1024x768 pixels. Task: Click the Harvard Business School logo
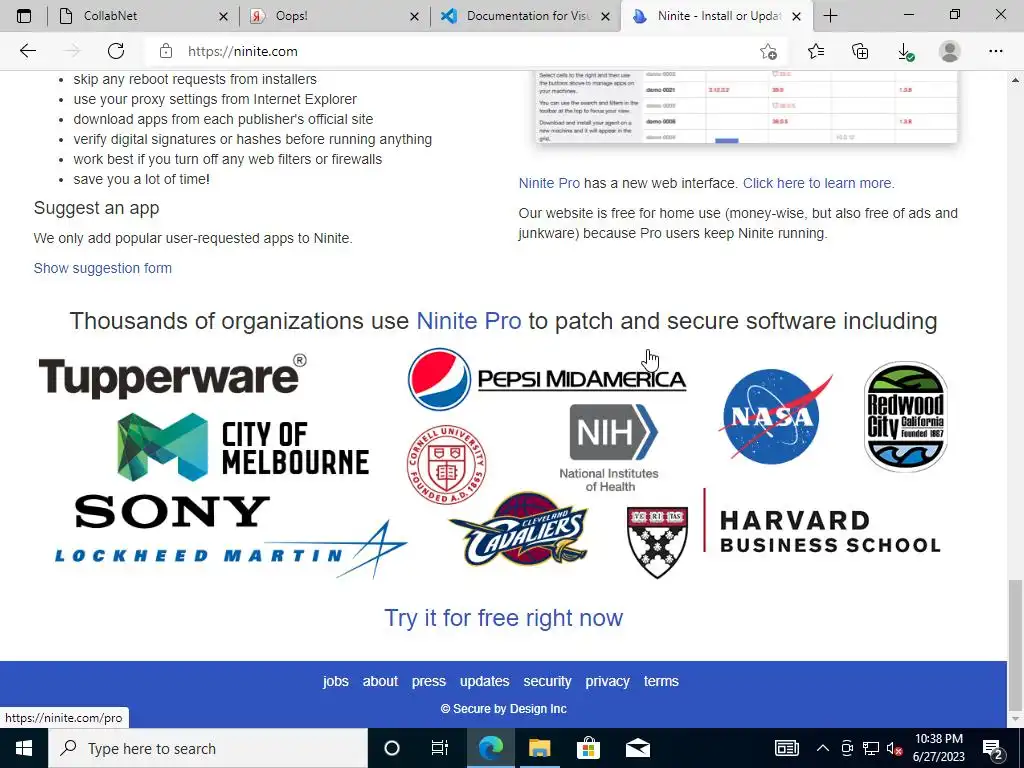(784, 533)
